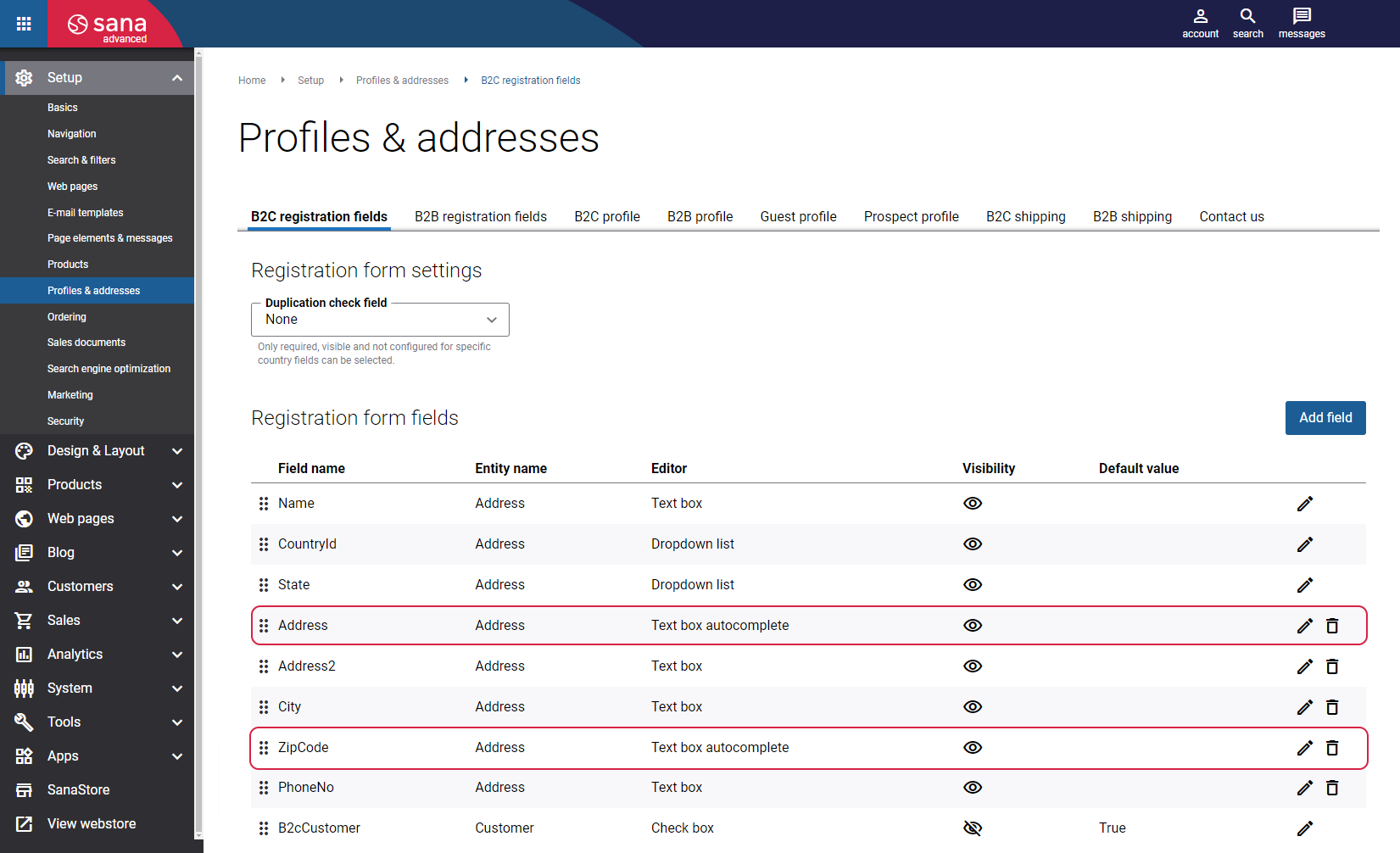Screen dimensions: 1400x853
Task: Switch to the Contact us tab
Action: click(x=1231, y=217)
